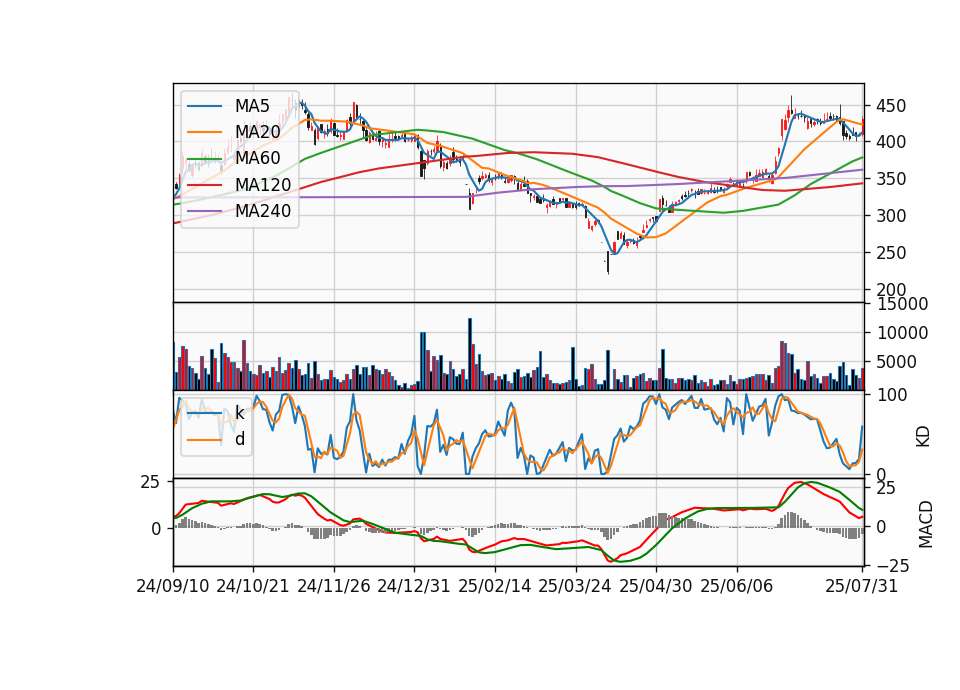Click the MA240 legend label
The width and height of the screenshot is (960, 690).
tap(263, 211)
